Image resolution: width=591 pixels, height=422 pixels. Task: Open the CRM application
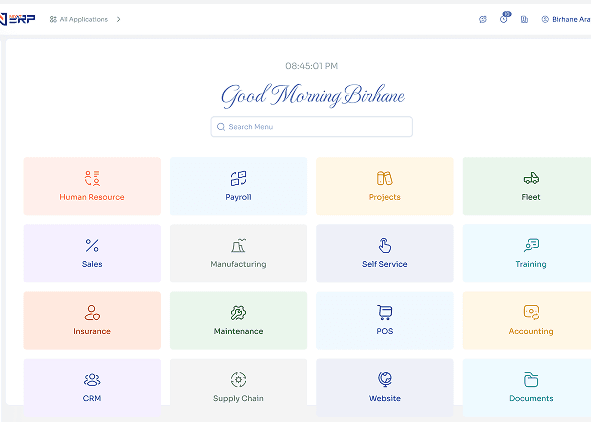click(92, 387)
